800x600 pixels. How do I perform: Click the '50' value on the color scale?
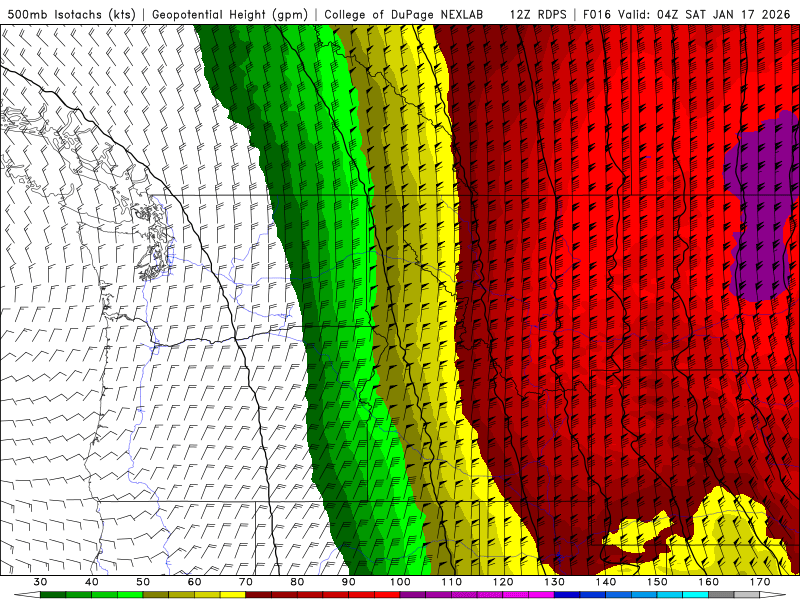[143, 582]
